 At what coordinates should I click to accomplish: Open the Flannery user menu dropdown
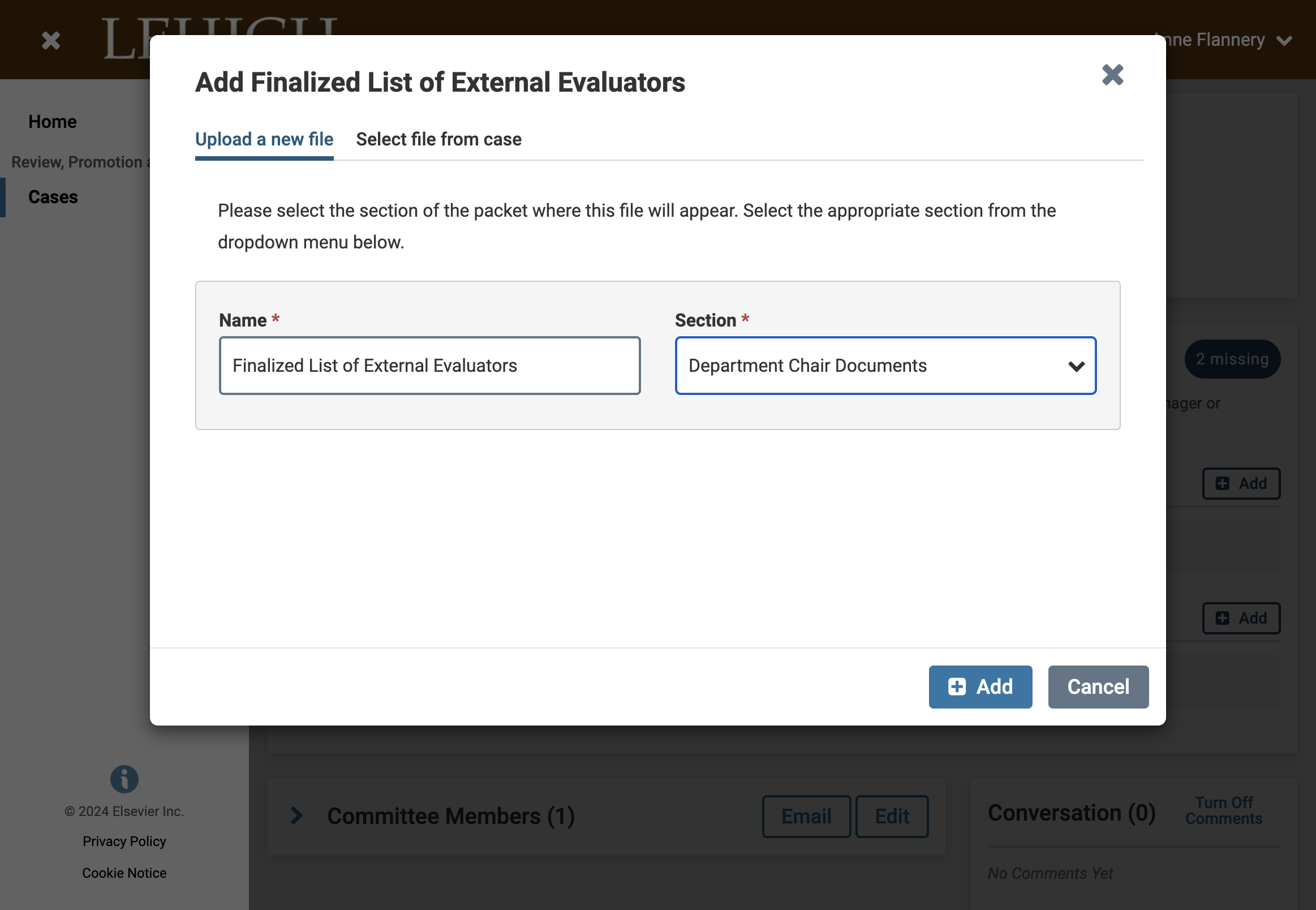pos(1223,40)
